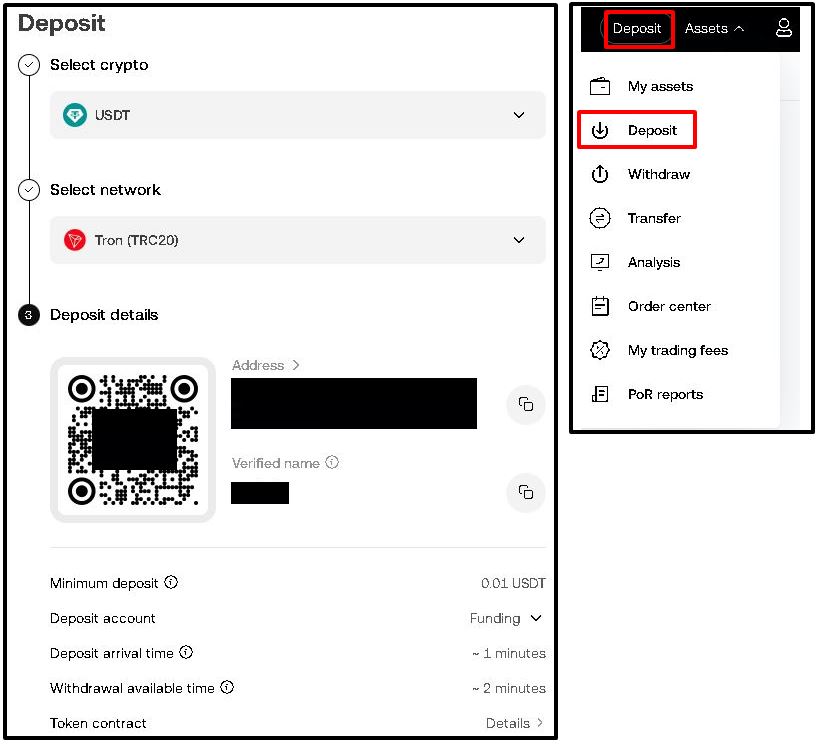Open the user profile icon
This screenshot has height=744, width=819.
pos(784,29)
